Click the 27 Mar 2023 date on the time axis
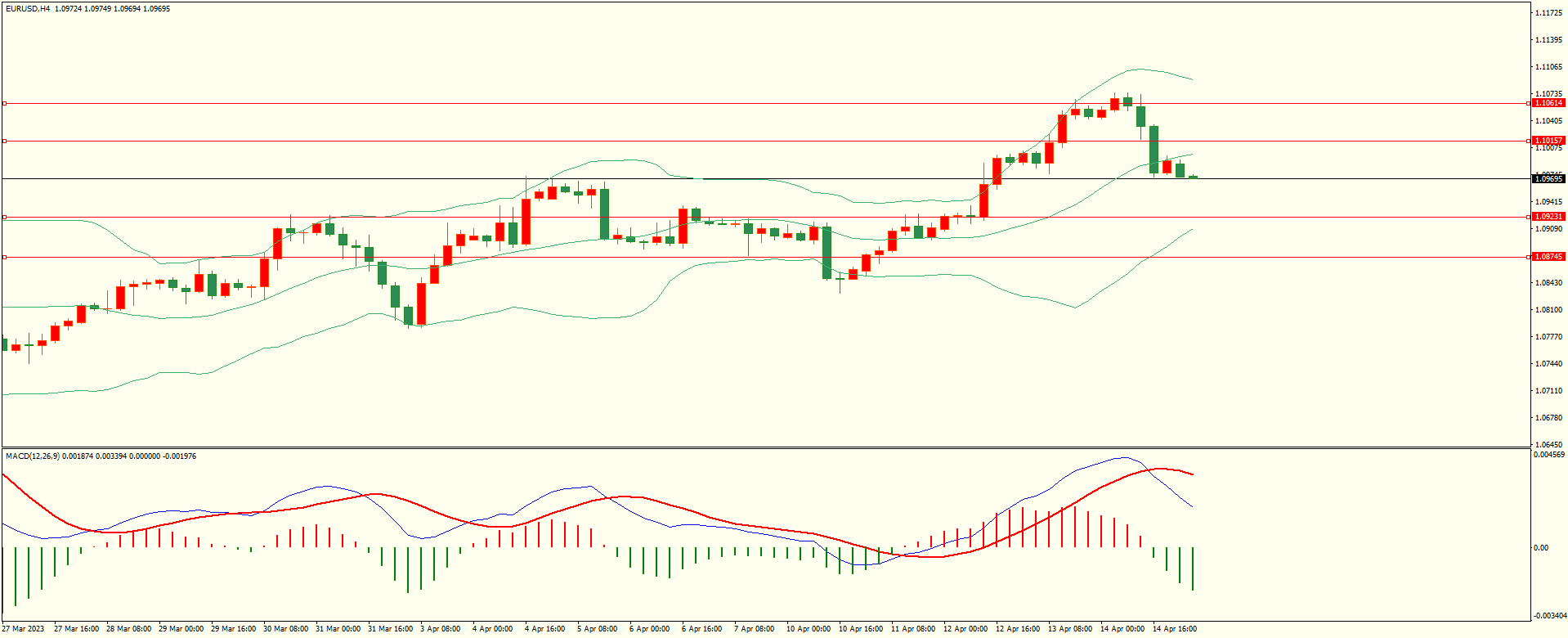1568x638 pixels. [23, 629]
